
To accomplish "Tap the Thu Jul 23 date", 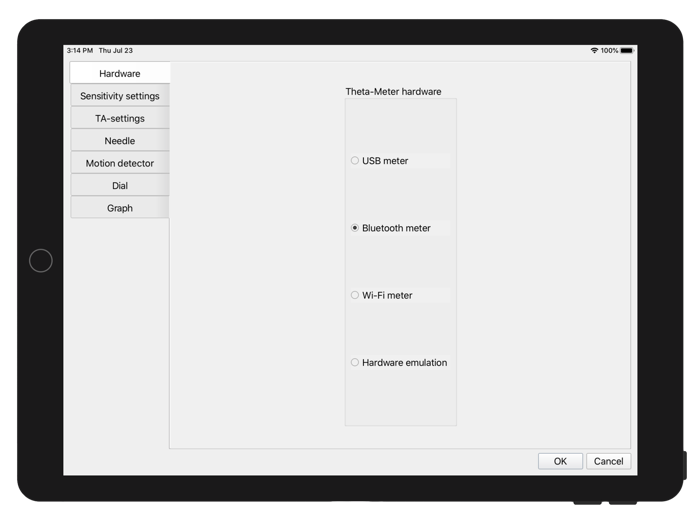I will (116, 50).
